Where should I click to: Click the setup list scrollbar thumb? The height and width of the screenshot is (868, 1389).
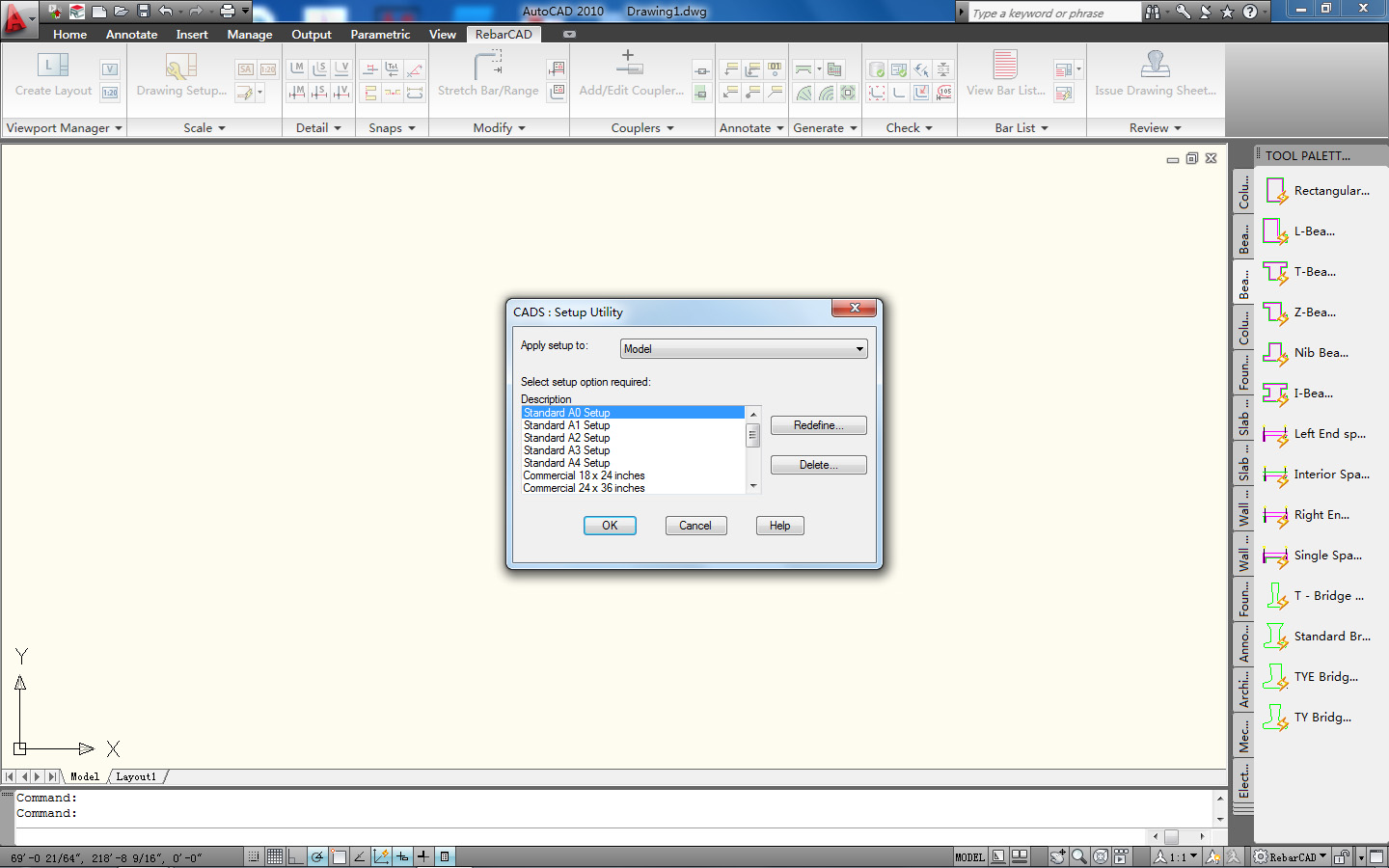tap(753, 435)
